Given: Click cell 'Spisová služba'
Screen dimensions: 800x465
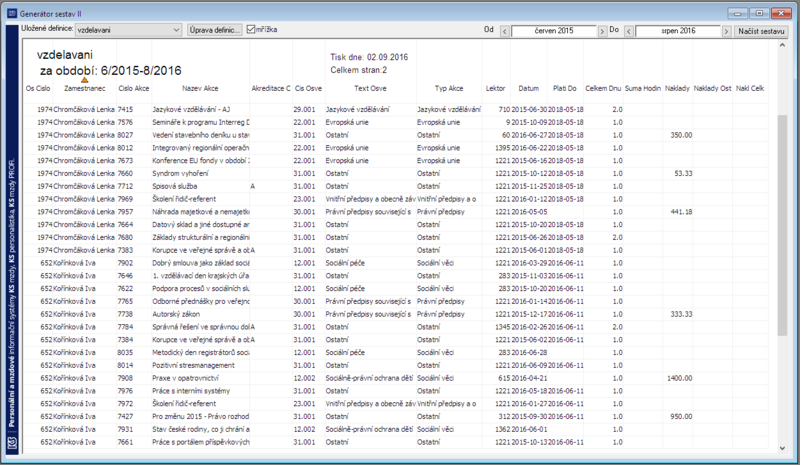Looking at the screenshot, I should (x=174, y=186).
